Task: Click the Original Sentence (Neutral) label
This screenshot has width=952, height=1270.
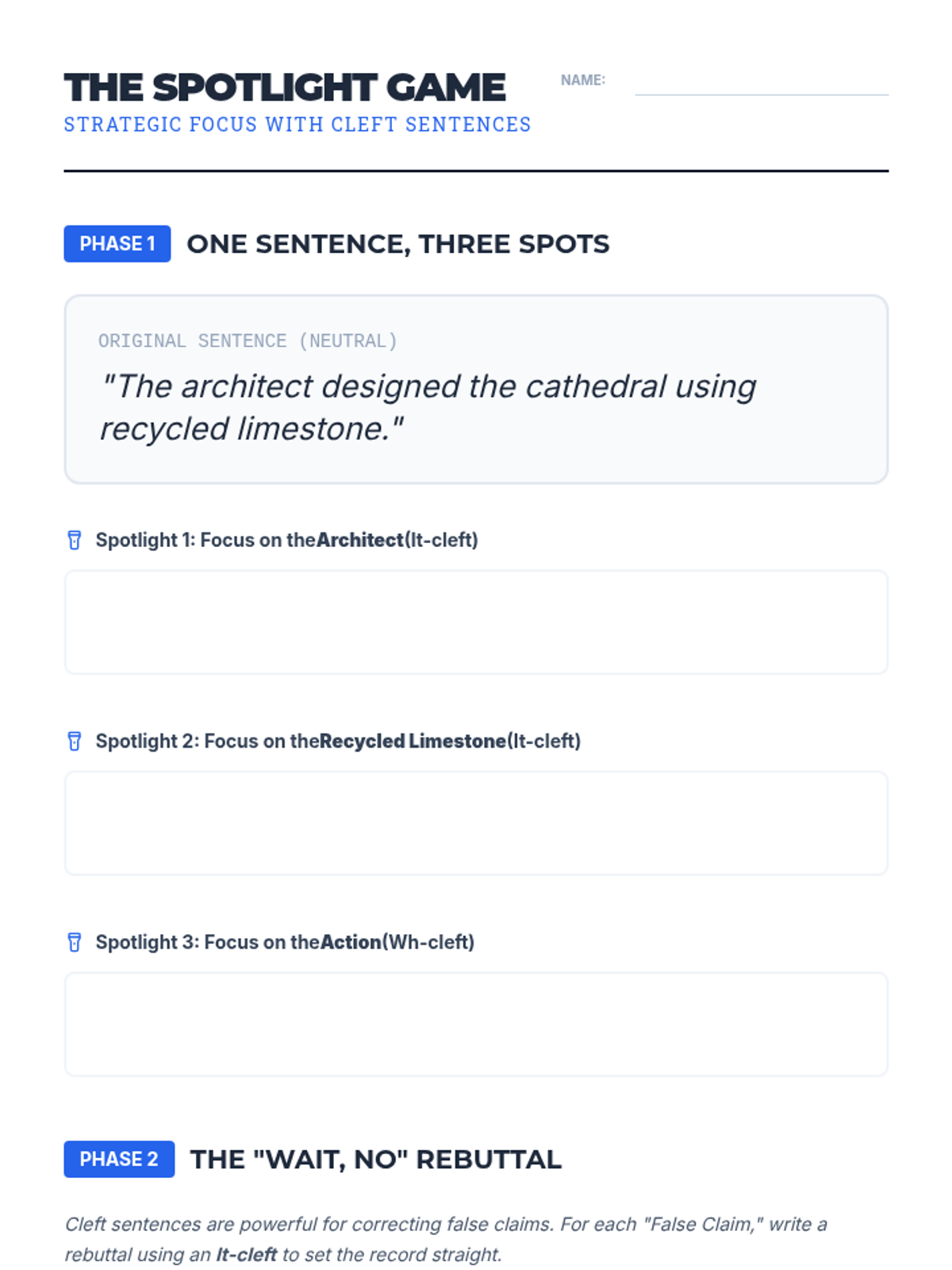Action: pos(248,341)
